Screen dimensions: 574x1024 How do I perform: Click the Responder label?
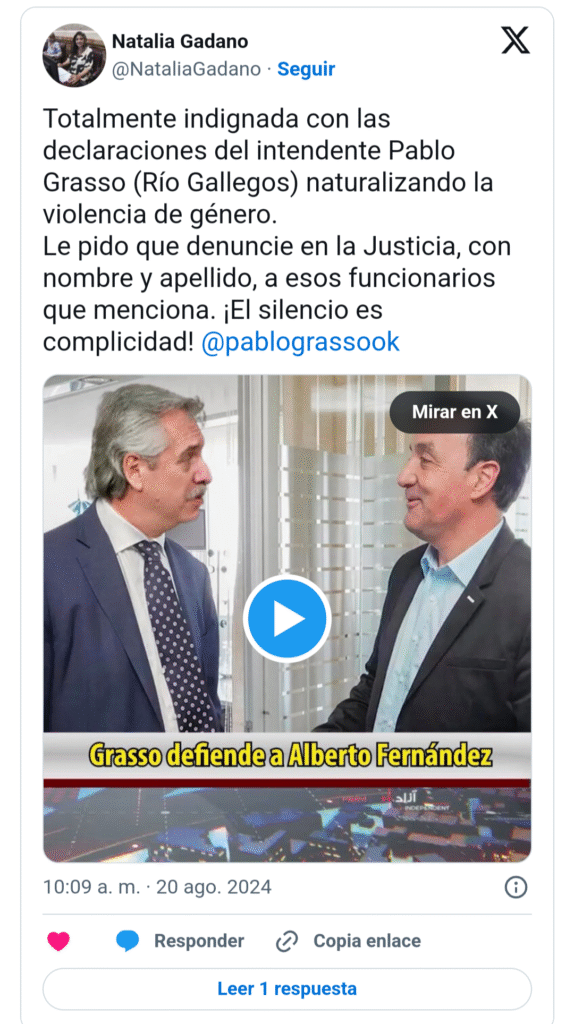pyautogui.click(x=199, y=941)
